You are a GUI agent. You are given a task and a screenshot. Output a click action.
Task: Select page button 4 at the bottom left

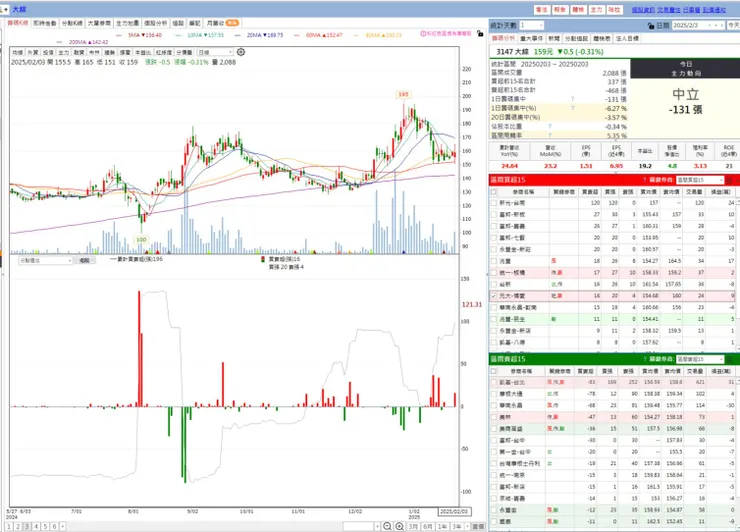tap(36, 526)
